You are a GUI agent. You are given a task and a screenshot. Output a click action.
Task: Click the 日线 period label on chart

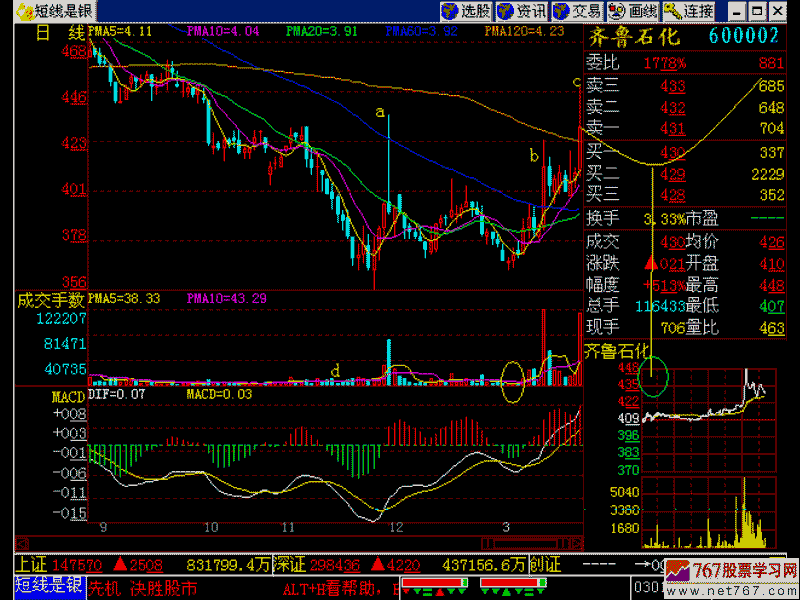(60, 33)
